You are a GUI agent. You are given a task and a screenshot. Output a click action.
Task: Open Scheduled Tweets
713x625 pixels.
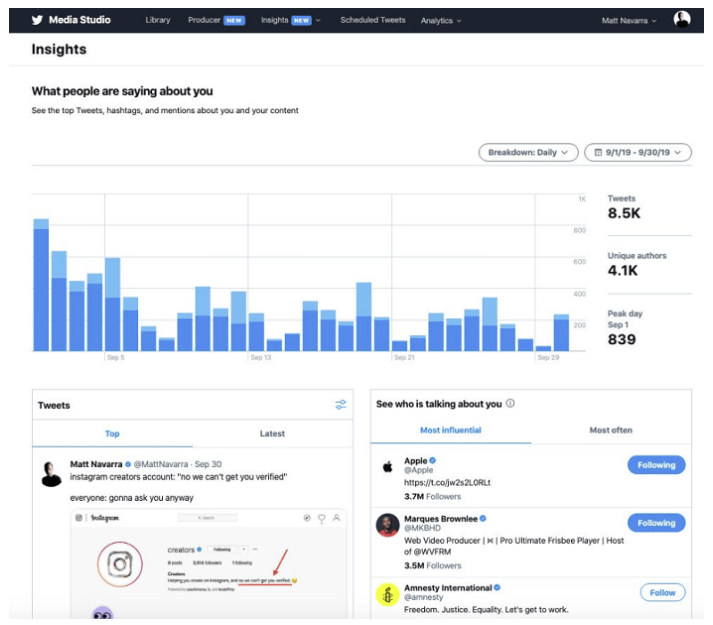pyautogui.click(x=372, y=20)
